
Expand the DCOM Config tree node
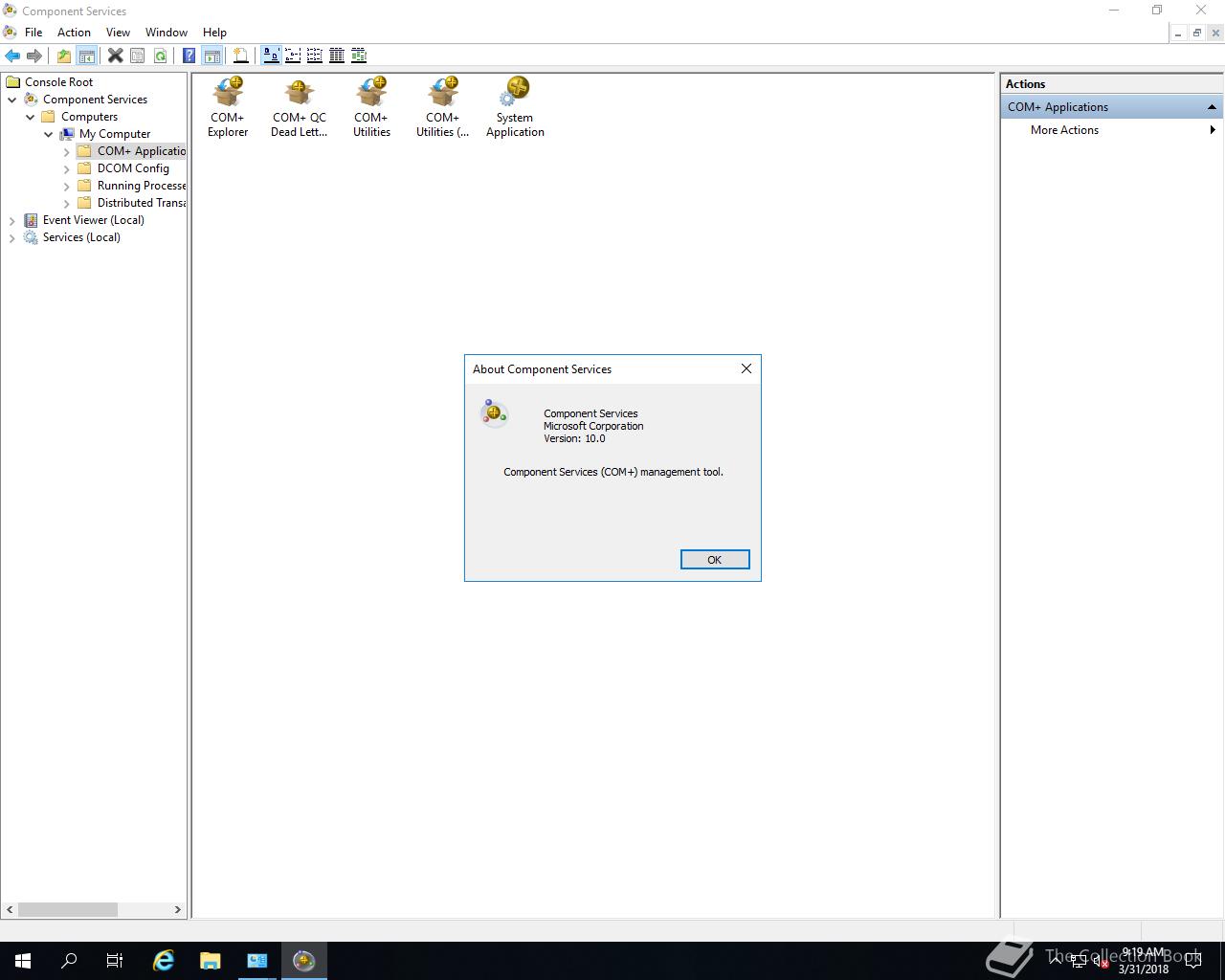coord(67,168)
